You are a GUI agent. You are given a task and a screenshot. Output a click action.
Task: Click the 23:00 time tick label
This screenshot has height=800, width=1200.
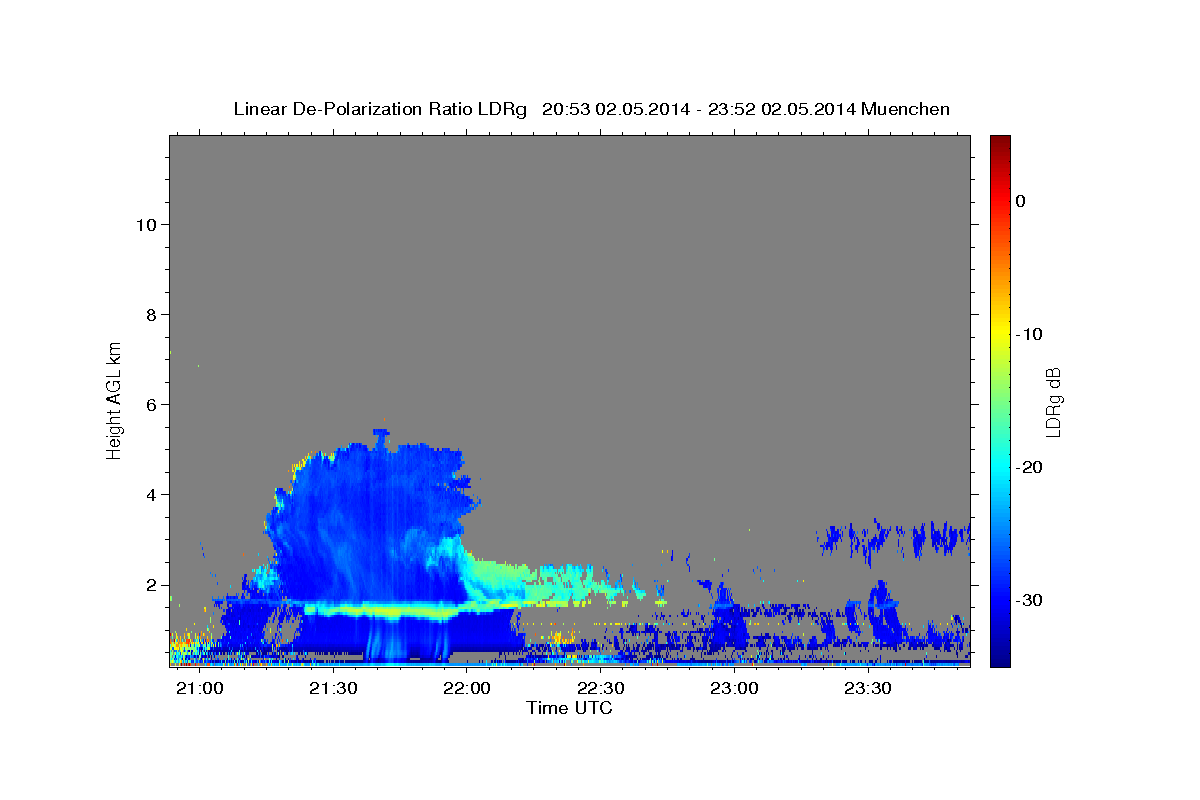point(735,689)
